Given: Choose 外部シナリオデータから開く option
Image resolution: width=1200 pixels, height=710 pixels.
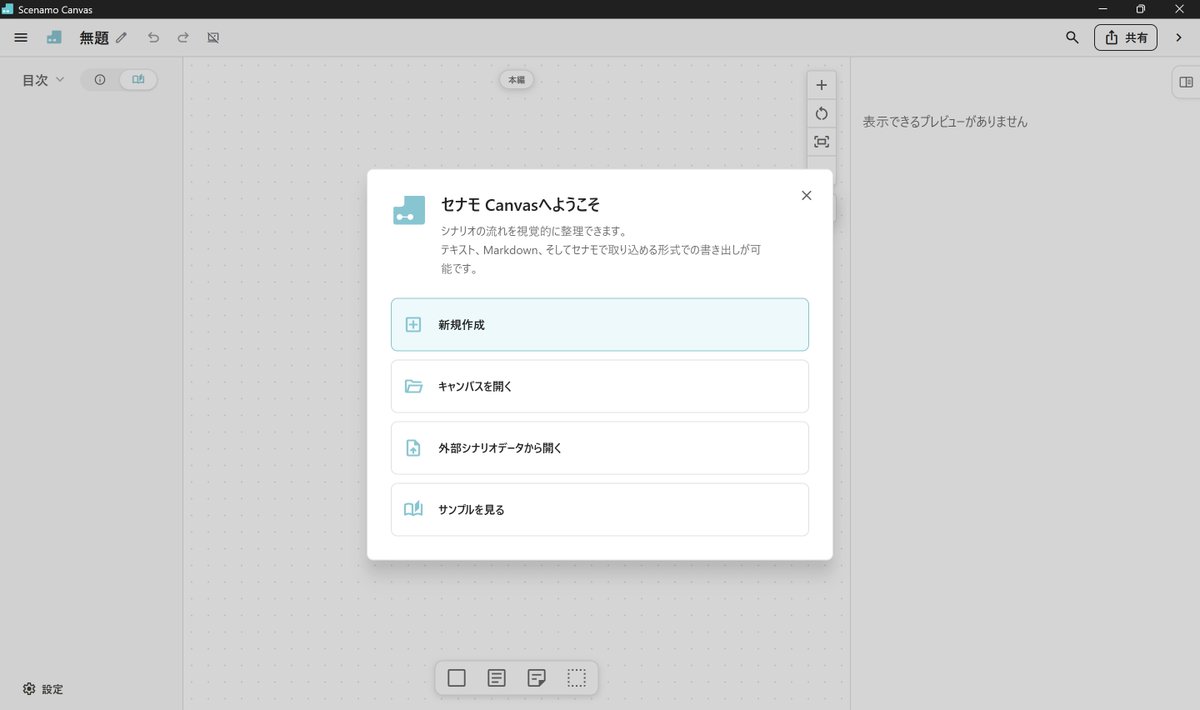Looking at the screenshot, I should click(x=600, y=448).
